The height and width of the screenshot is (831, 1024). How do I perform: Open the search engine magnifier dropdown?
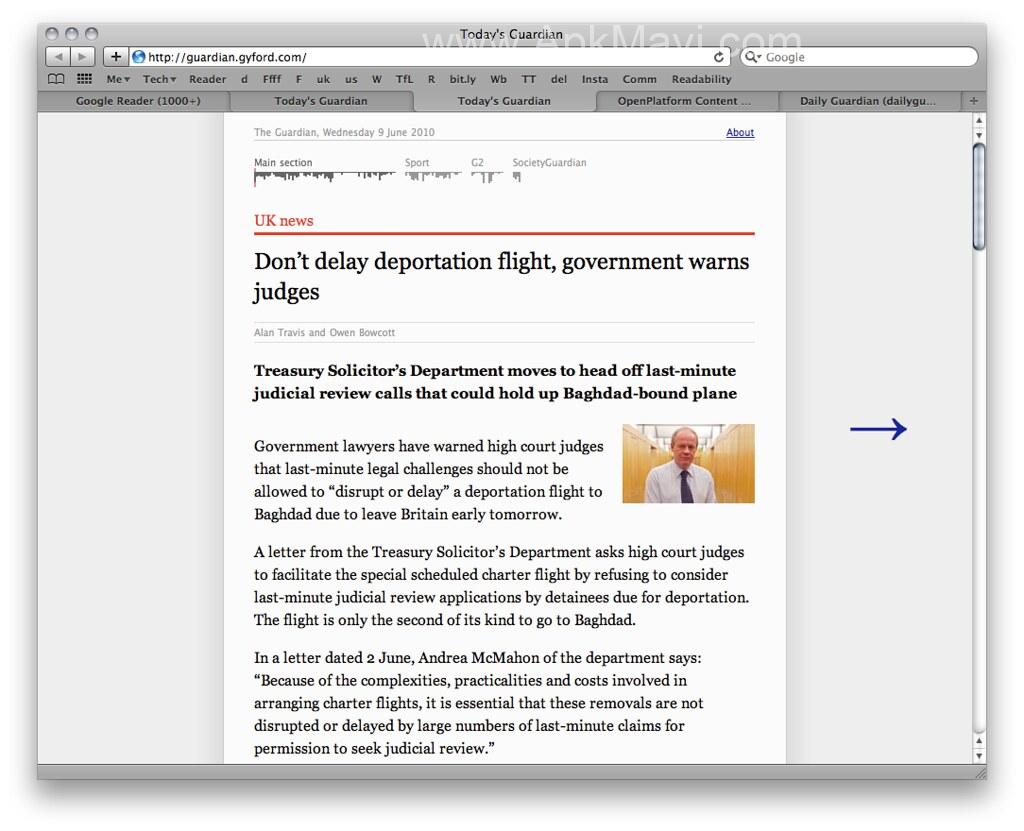pos(753,57)
